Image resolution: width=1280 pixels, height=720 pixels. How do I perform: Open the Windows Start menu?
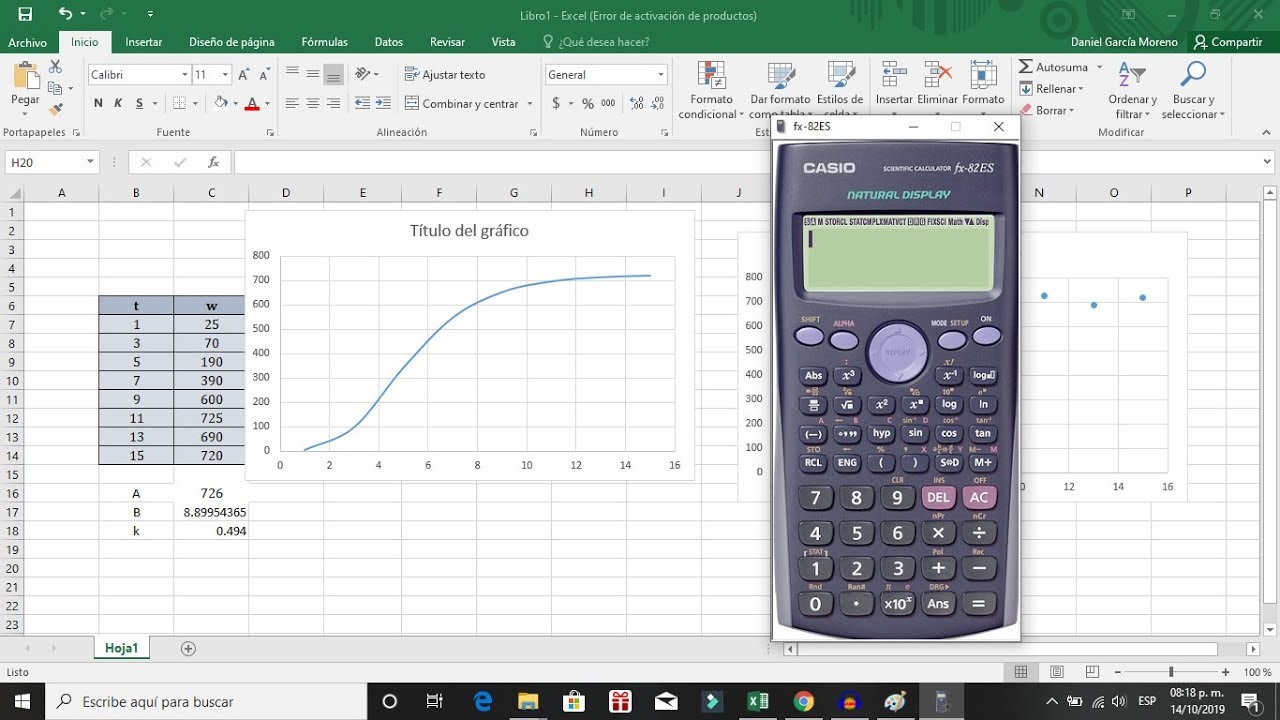coord(22,701)
